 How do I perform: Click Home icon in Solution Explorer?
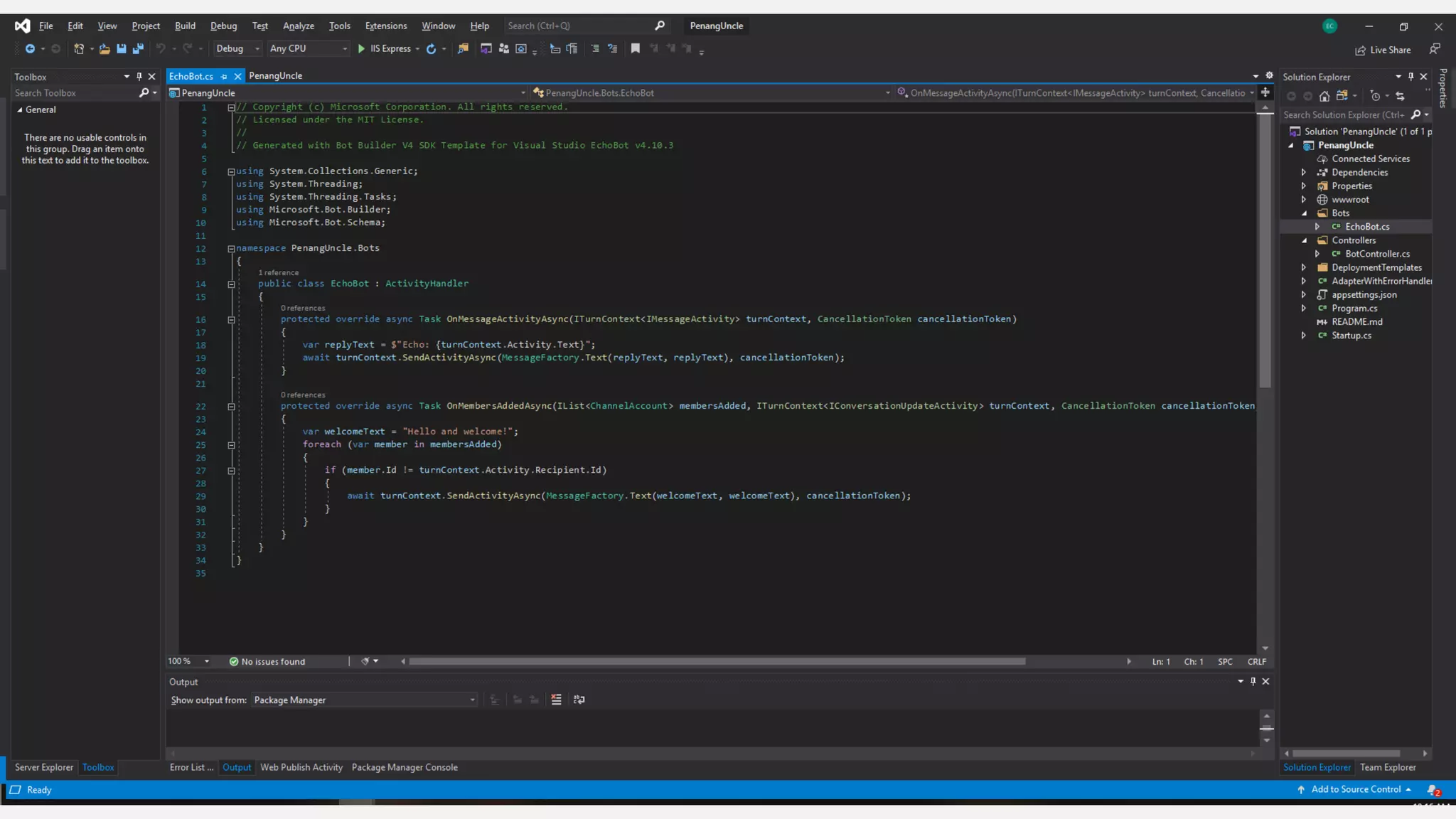point(1324,96)
